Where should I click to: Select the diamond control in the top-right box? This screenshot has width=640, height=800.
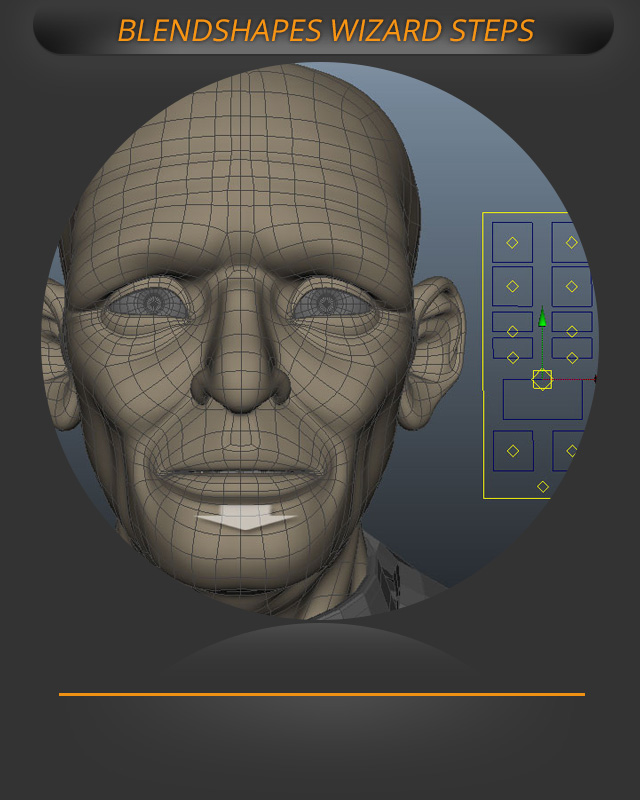572,243
